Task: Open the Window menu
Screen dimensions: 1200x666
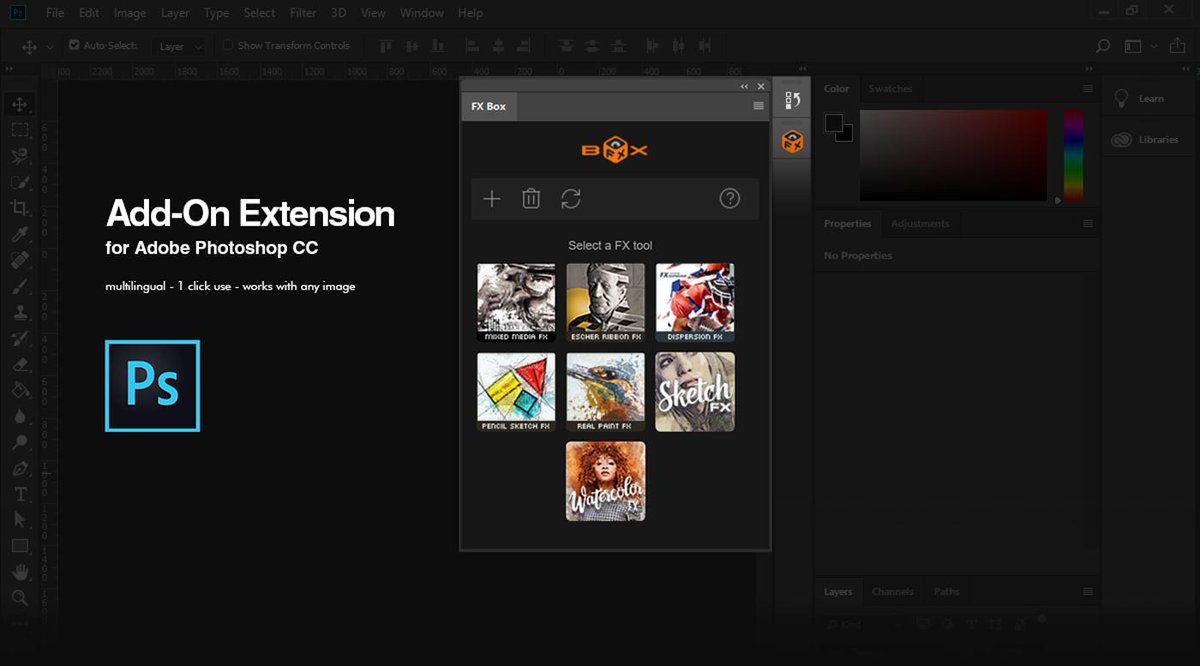Action: 422,13
